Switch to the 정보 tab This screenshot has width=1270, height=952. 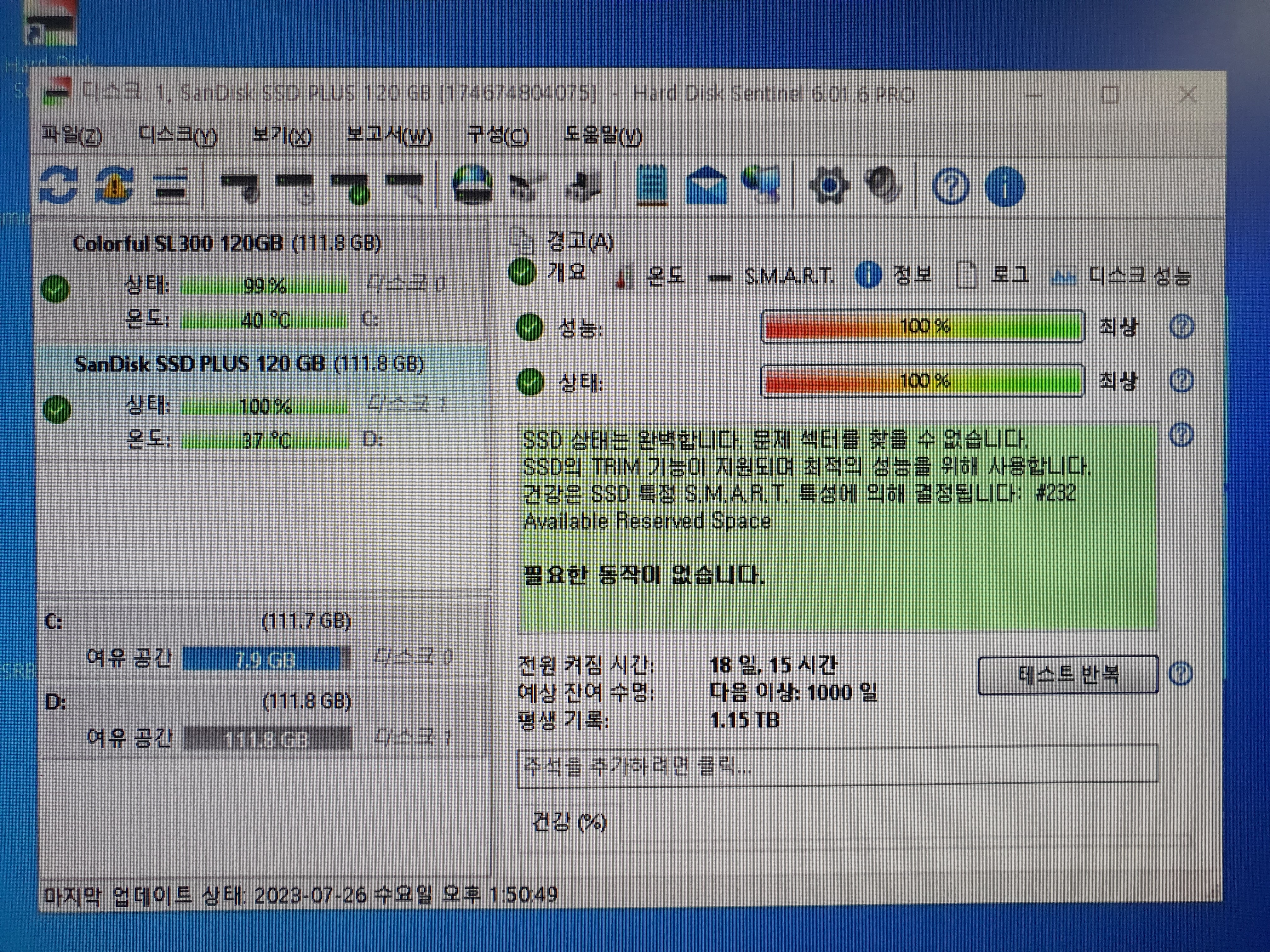(x=893, y=275)
